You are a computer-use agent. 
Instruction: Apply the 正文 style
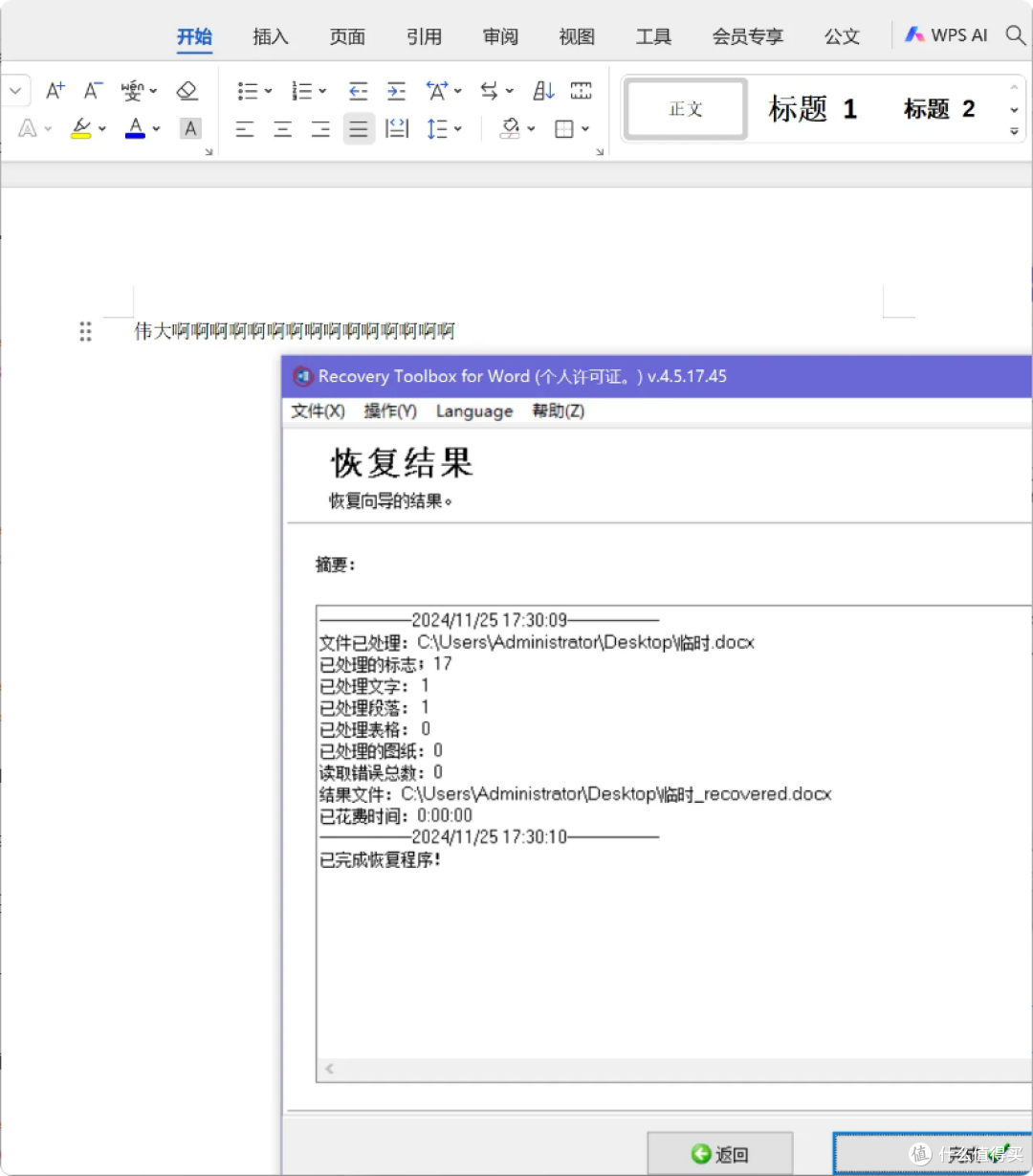[x=685, y=109]
